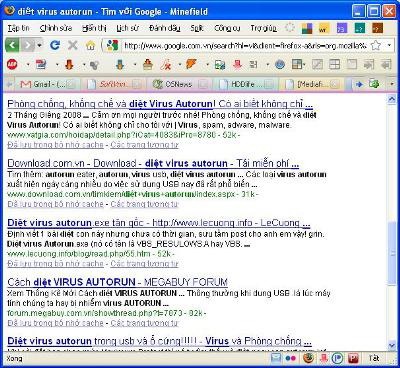The image size is (400, 368).
Task: Click the blue down-arrow download icon
Action: 120,64
